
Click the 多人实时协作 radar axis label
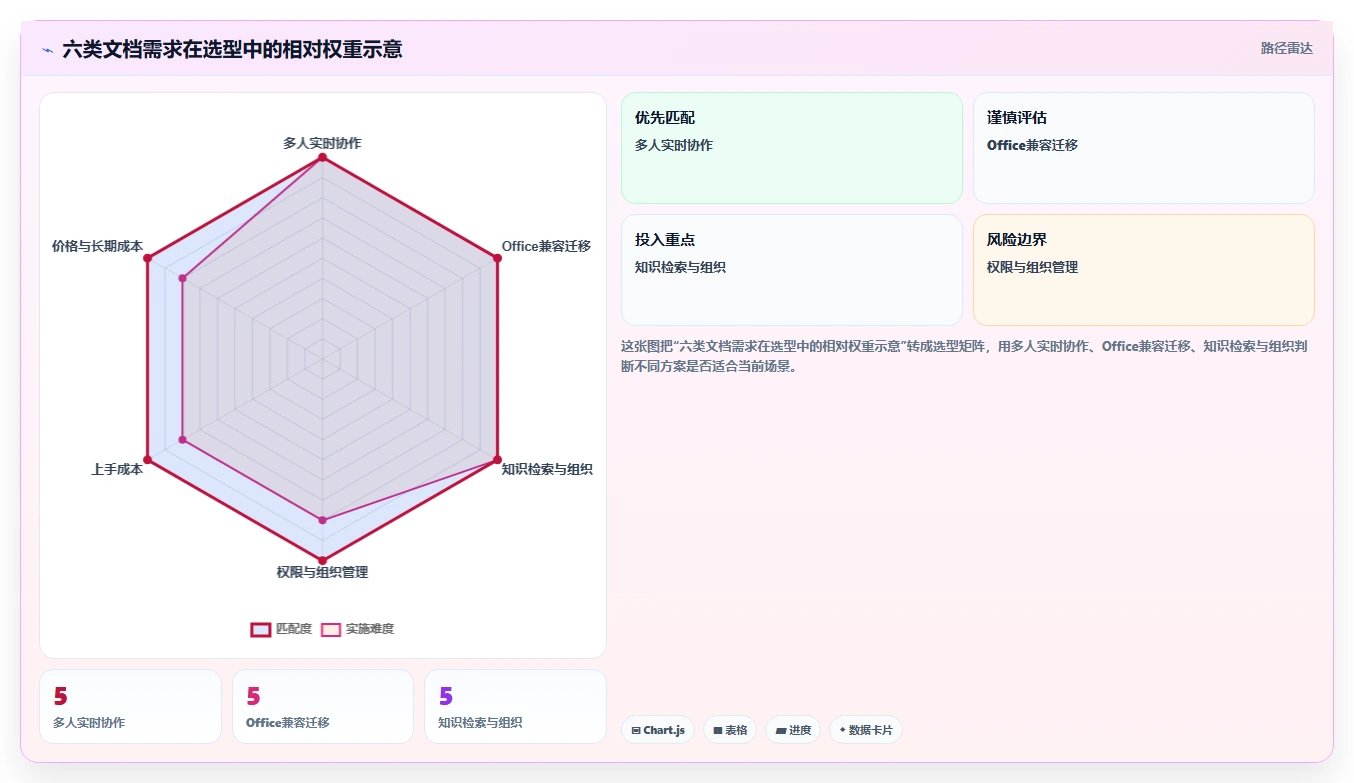pos(322,143)
